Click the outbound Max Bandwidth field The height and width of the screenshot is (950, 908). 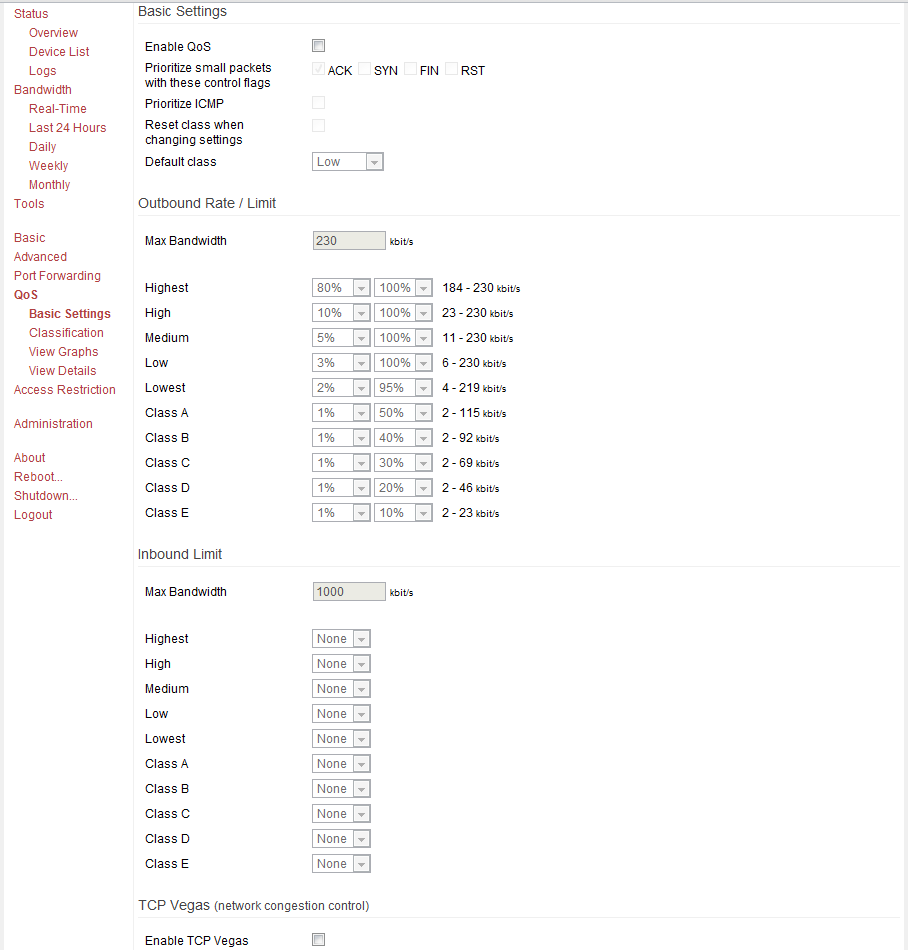pos(349,241)
